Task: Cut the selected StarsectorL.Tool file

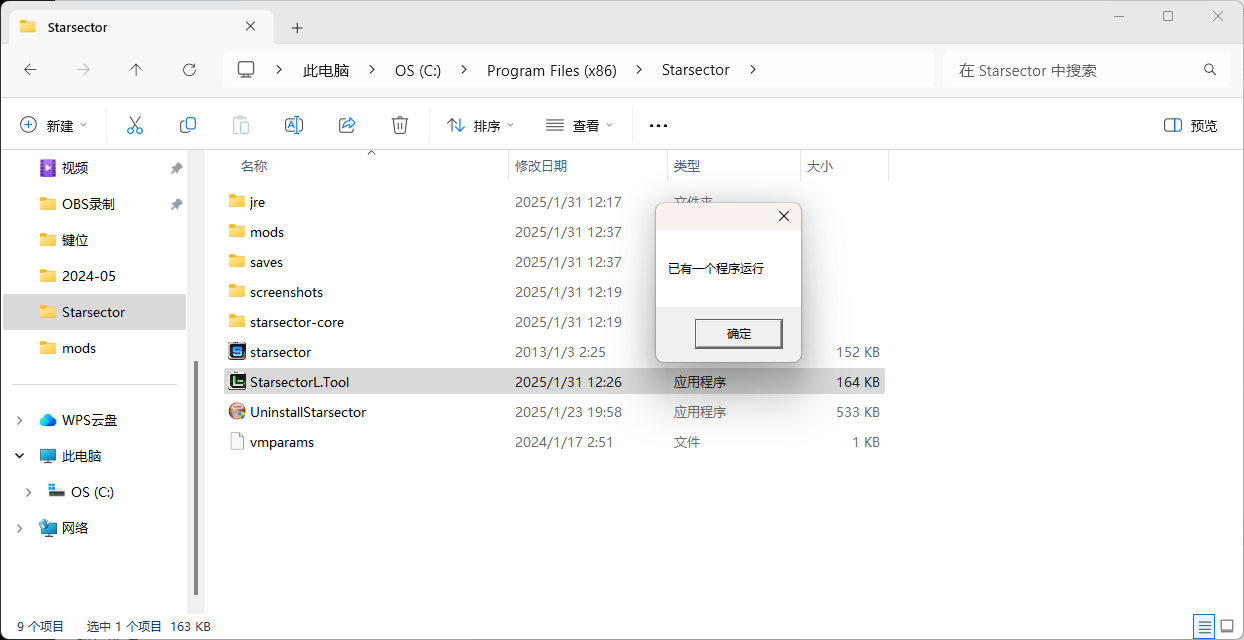Action: click(135, 125)
